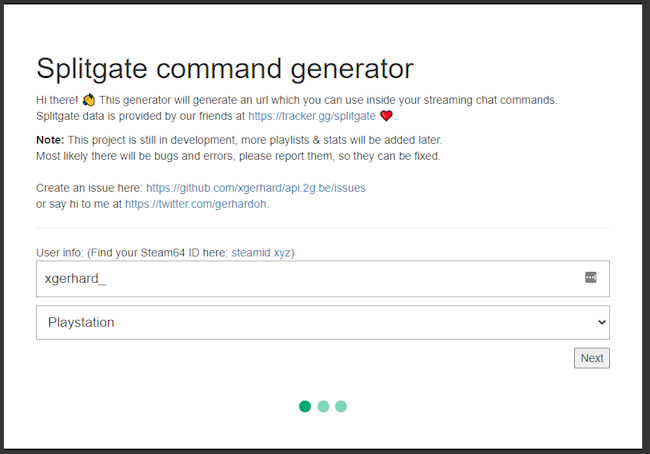Click the bold Note: label
This screenshot has height=454, width=650.
click(x=50, y=140)
